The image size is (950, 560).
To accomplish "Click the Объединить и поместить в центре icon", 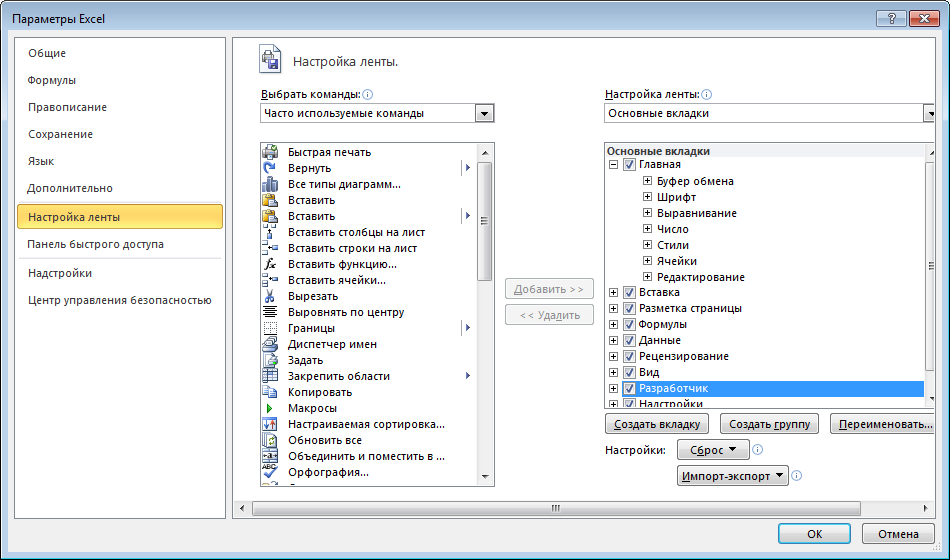I will tap(270, 456).
